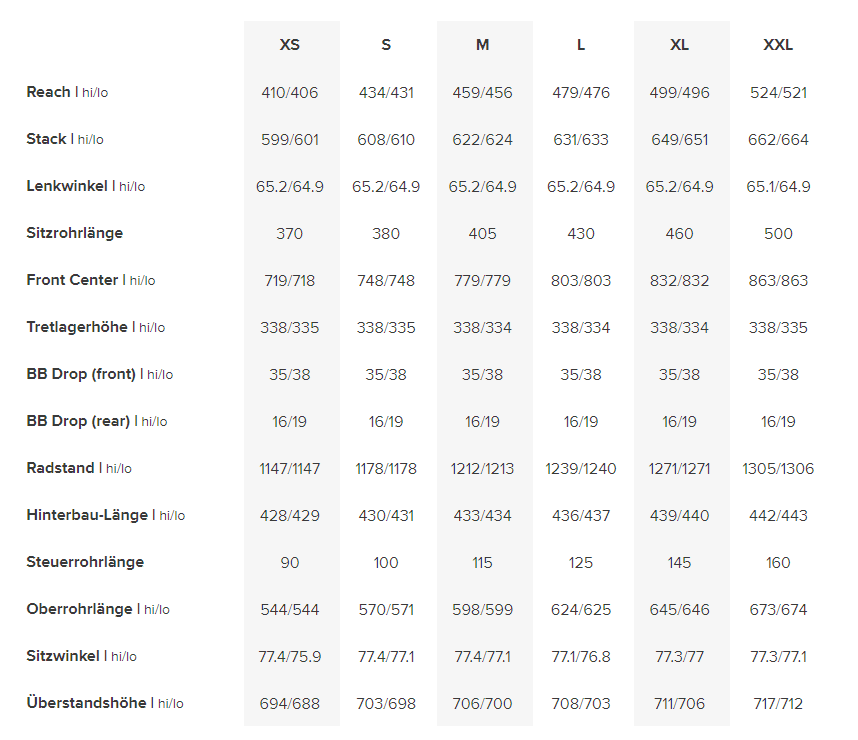Click the XS size column header
Viewport: 858px width, 740px height.
coord(290,45)
